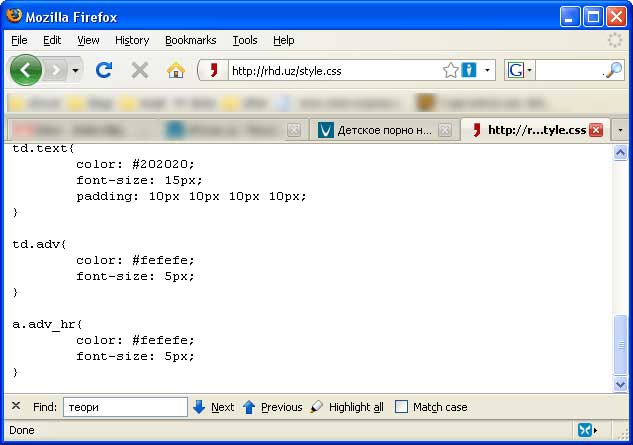Click the green Back navigation button

click(x=26, y=70)
